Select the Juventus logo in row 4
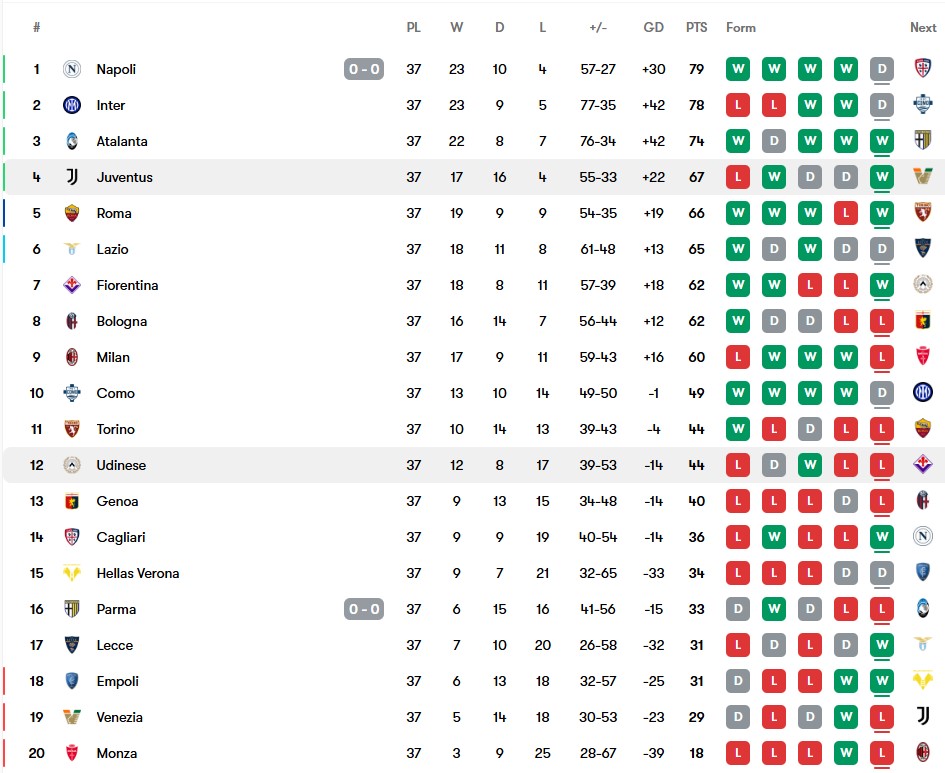The width and height of the screenshot is (945, 773). coord(72,177)
